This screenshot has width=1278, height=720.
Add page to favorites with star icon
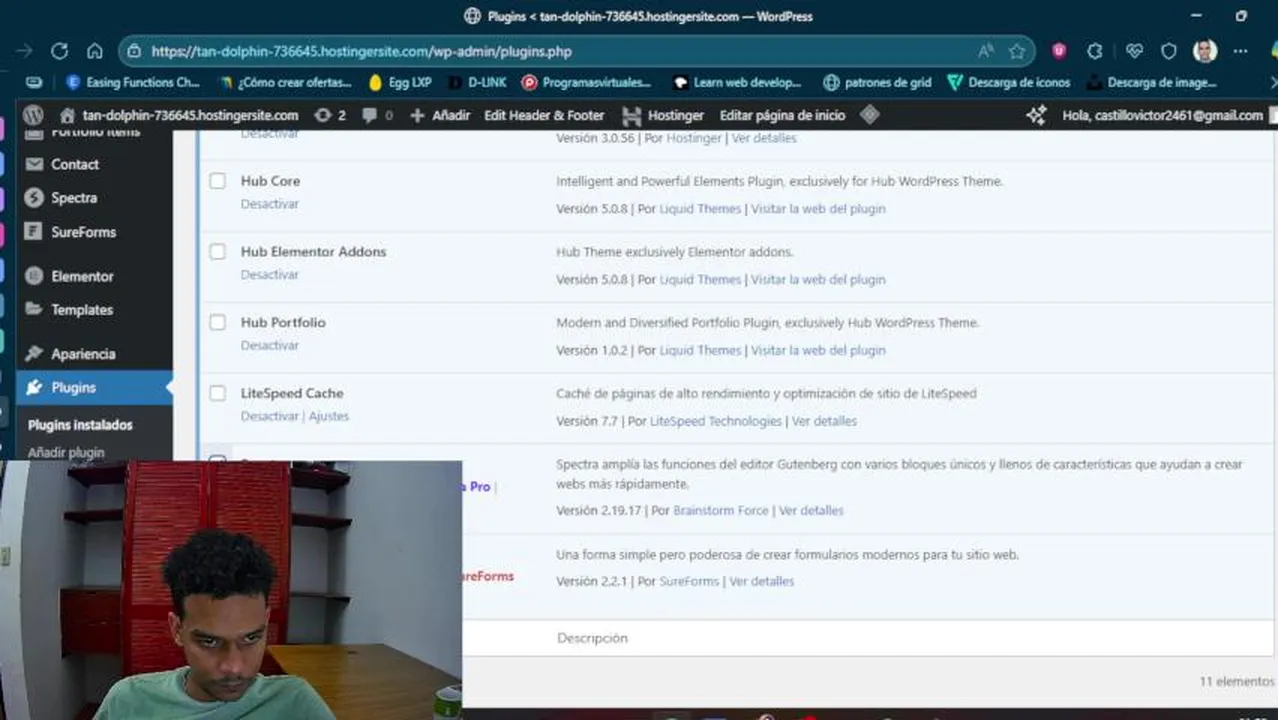point(1017,51)
